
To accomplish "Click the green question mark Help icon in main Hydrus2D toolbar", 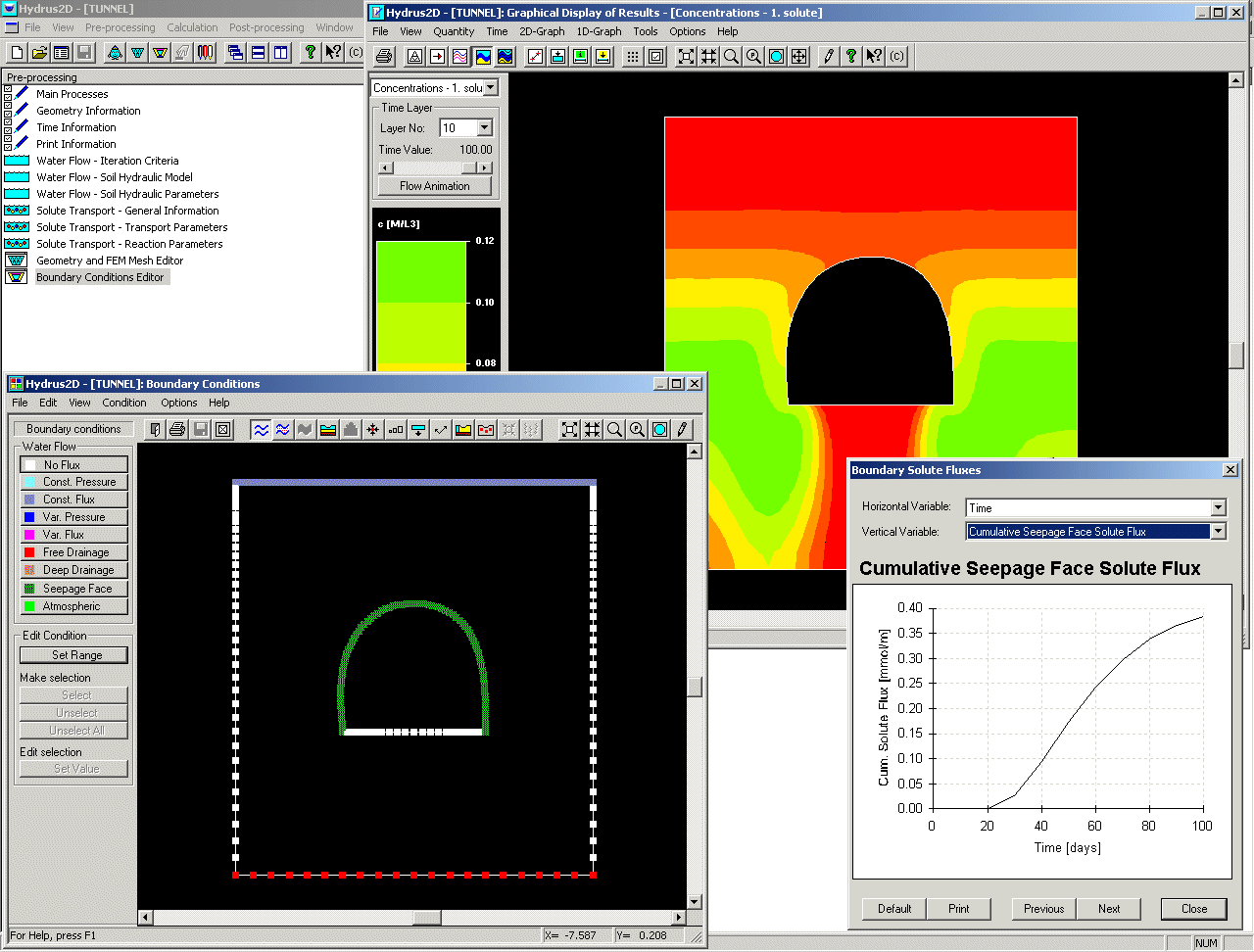I will pyautogui.click(x=311, y=52).
